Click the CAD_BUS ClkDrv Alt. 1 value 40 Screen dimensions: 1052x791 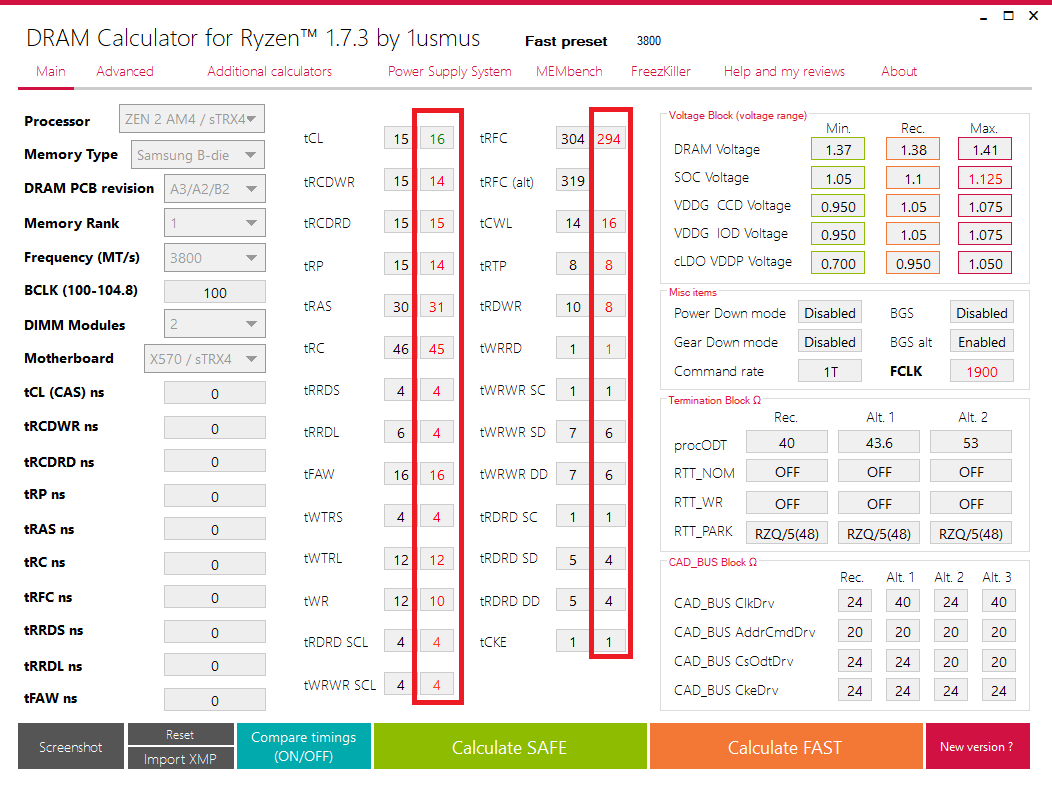[x=903, y=602]
